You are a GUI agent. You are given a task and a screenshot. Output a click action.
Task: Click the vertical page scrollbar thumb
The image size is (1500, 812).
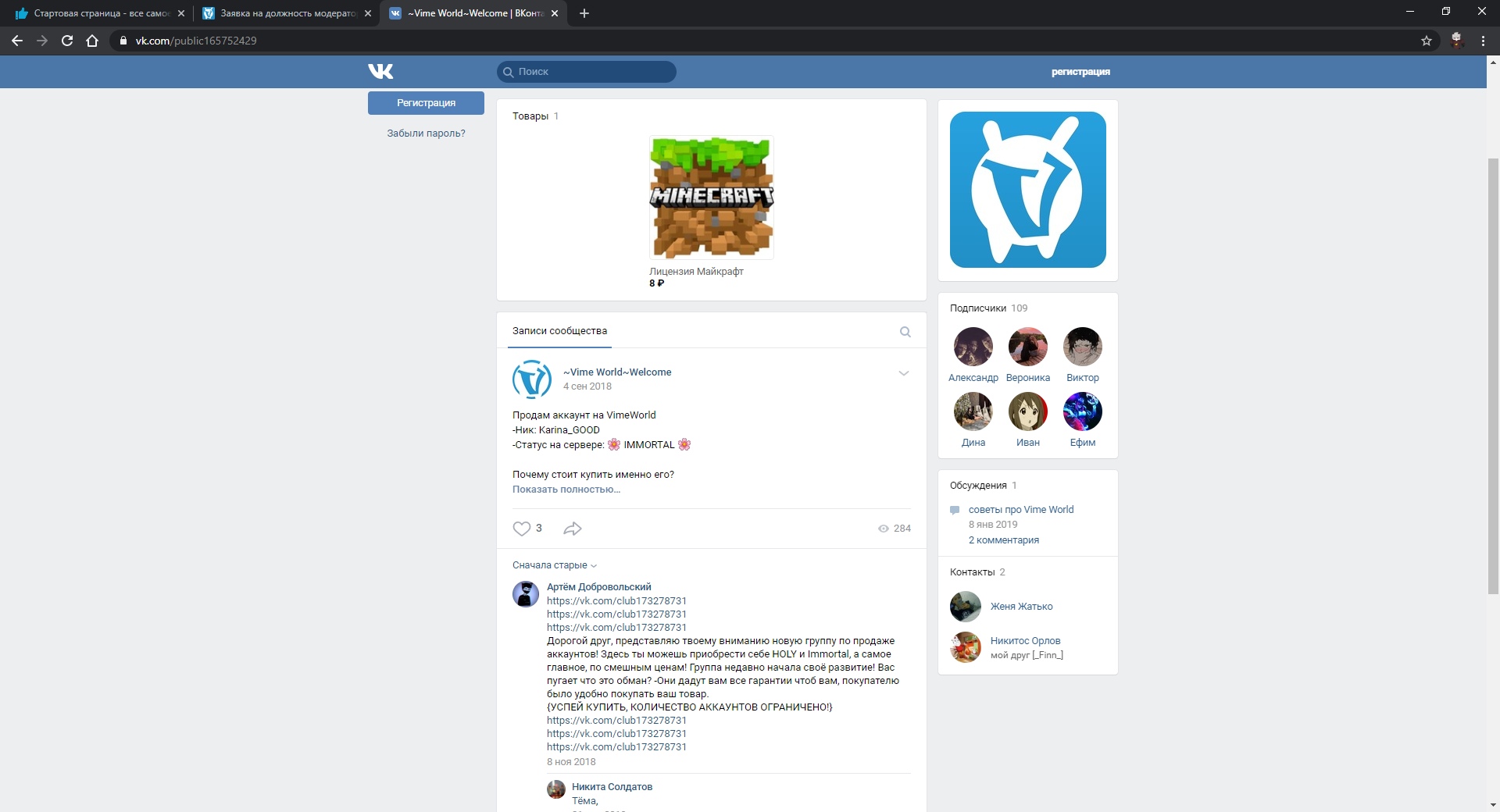coord(1493,376)
